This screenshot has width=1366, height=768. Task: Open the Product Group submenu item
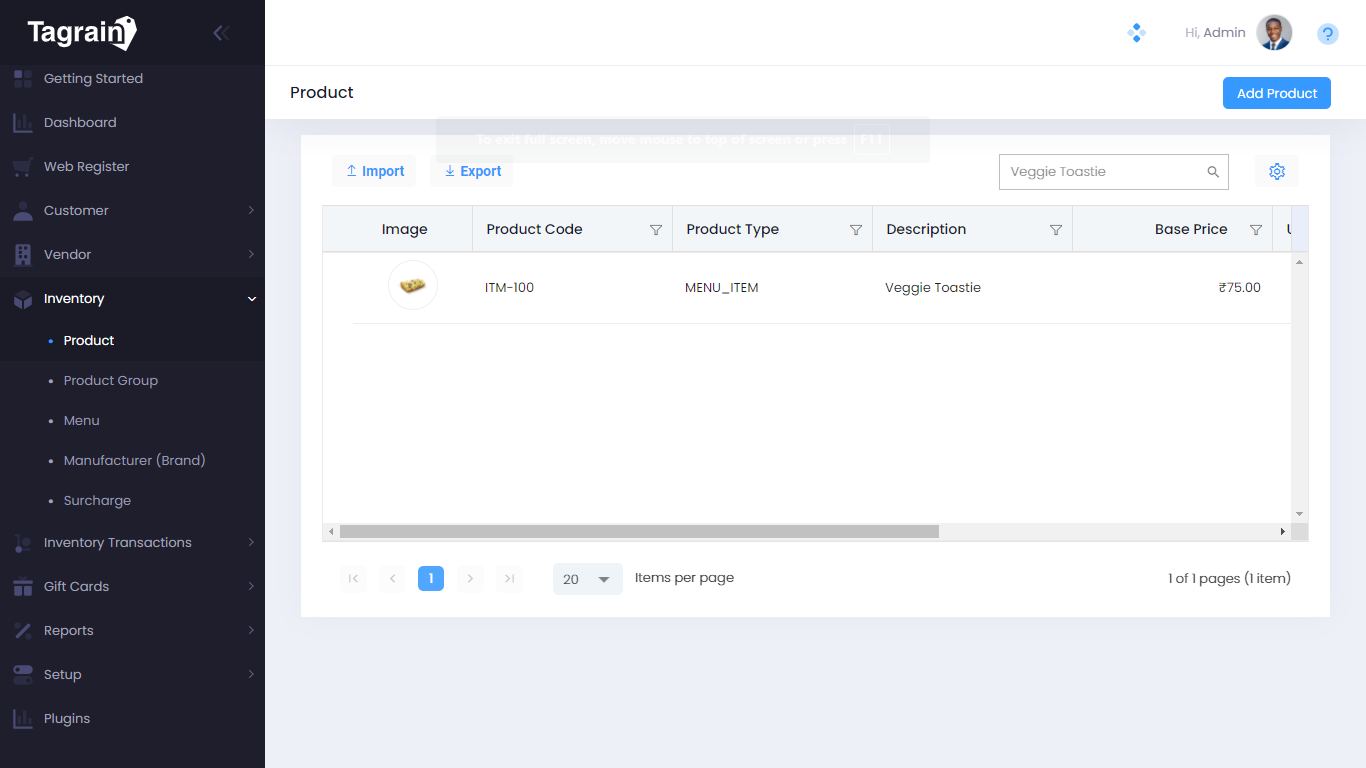[111, 381]
